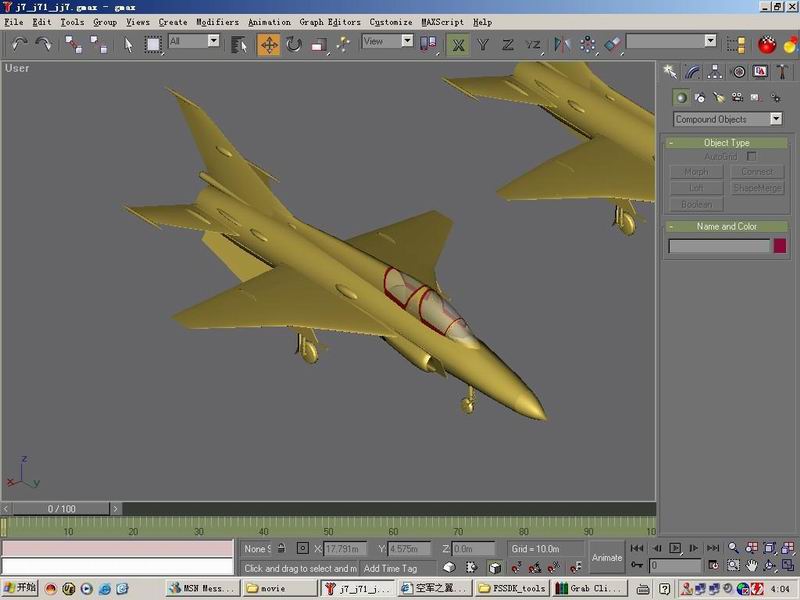Restrict transform to the Z axis
This screenshot has width=800, height=600.
pos(508,44)
